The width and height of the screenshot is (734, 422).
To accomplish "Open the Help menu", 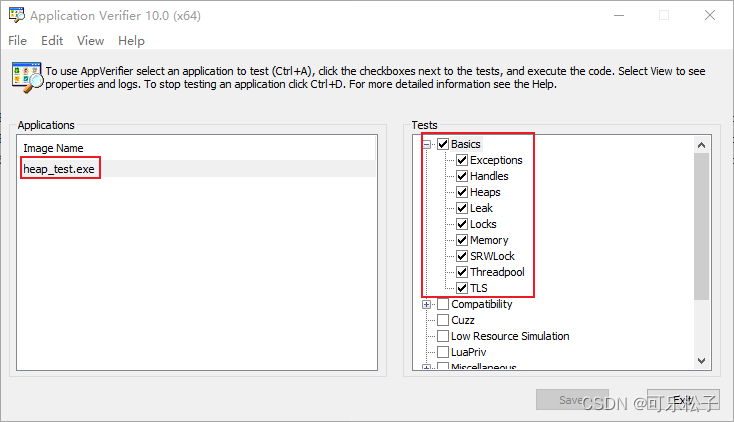I will pos(131,41).
